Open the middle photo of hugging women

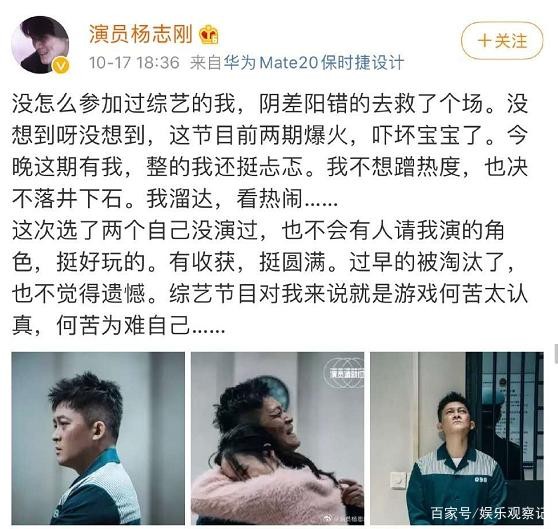point(278,438)
